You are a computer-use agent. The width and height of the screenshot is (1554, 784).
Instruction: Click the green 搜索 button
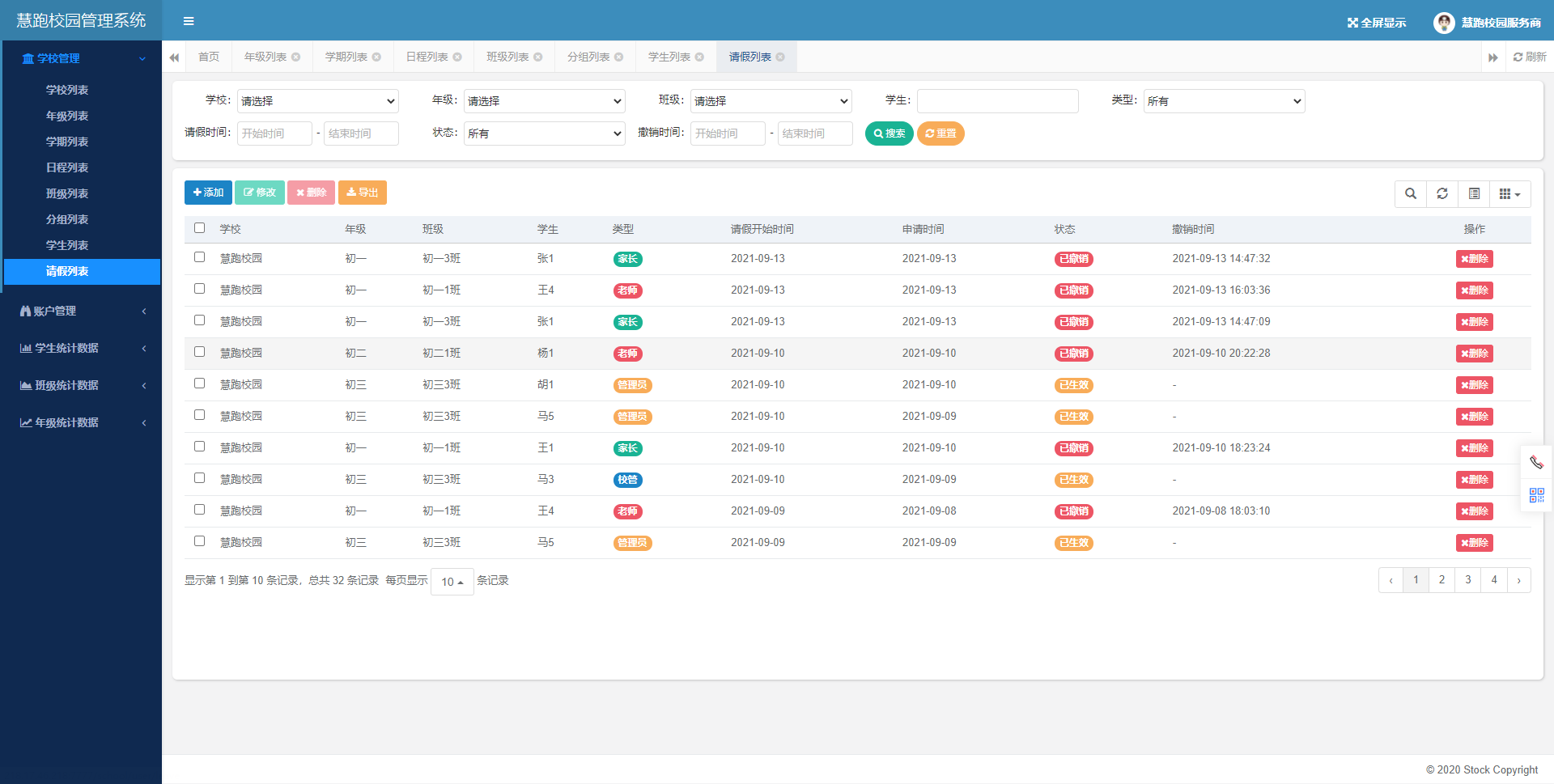pos(889,133)
